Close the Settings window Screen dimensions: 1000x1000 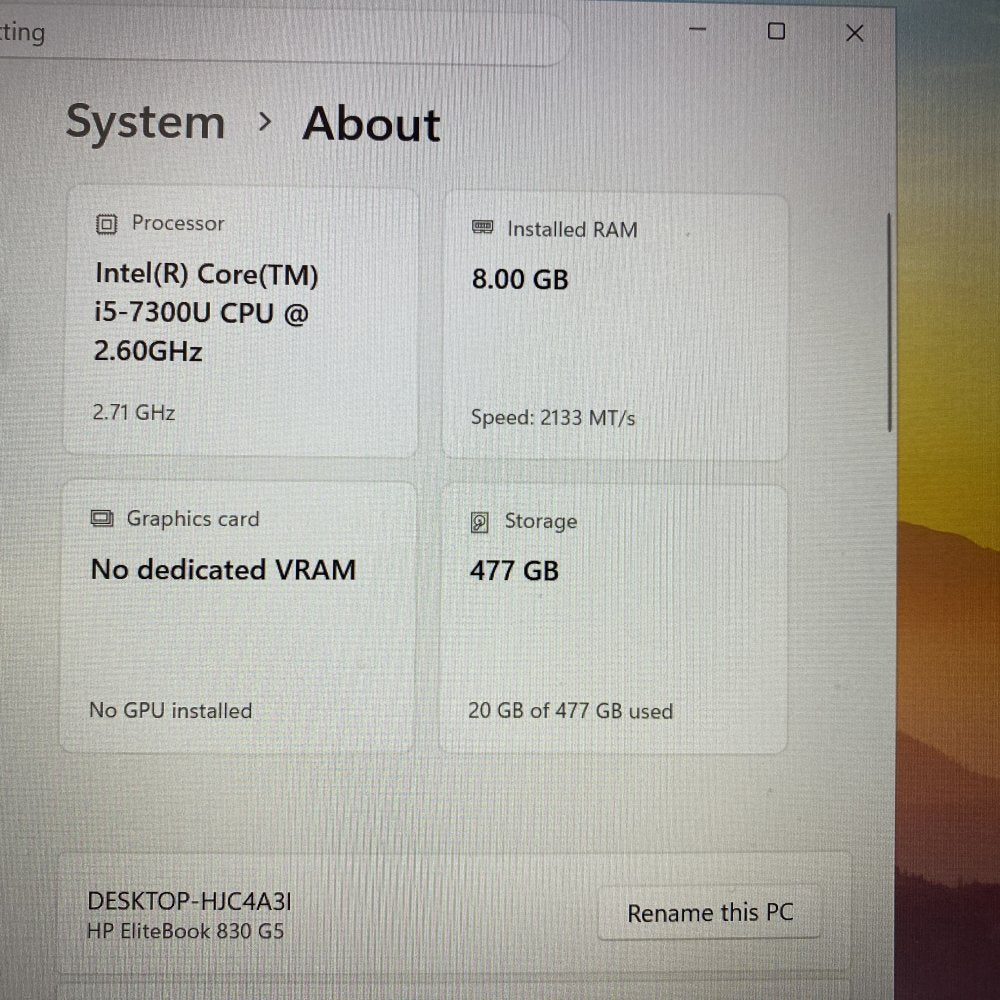(x=855, y=33)
